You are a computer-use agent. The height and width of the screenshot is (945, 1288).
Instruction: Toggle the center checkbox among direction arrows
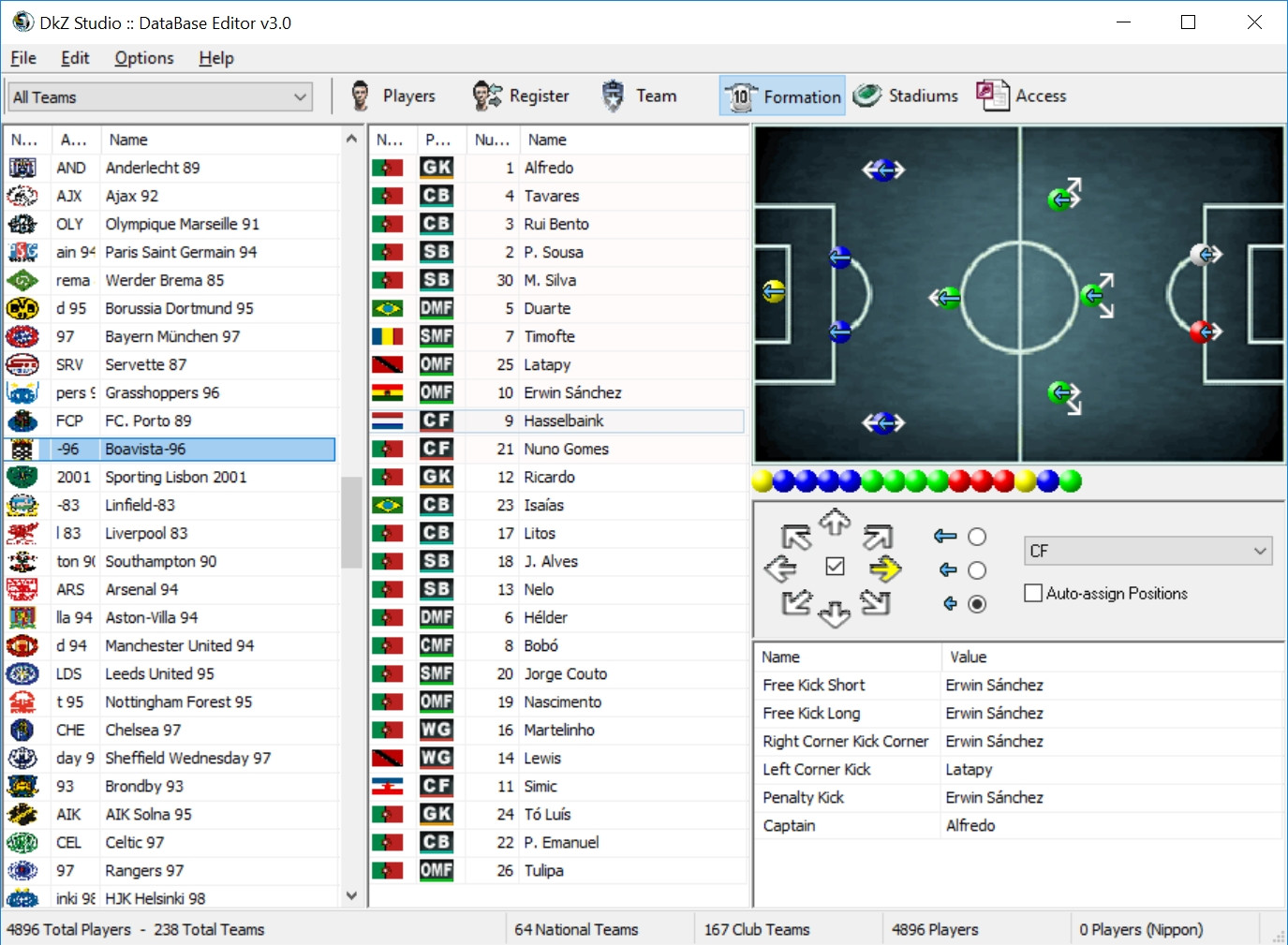point(836,567)
